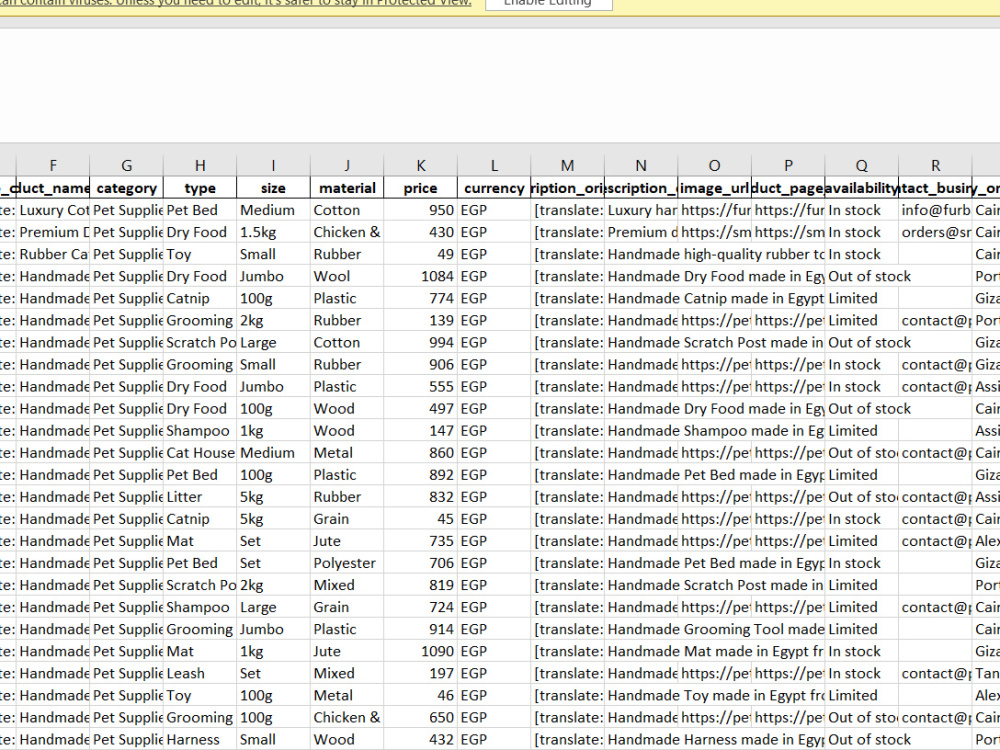Image resolution: width=1000 pixels, height=750 pixels.
Task: Select the price cell showing 1084
Action: click(420, 276)
